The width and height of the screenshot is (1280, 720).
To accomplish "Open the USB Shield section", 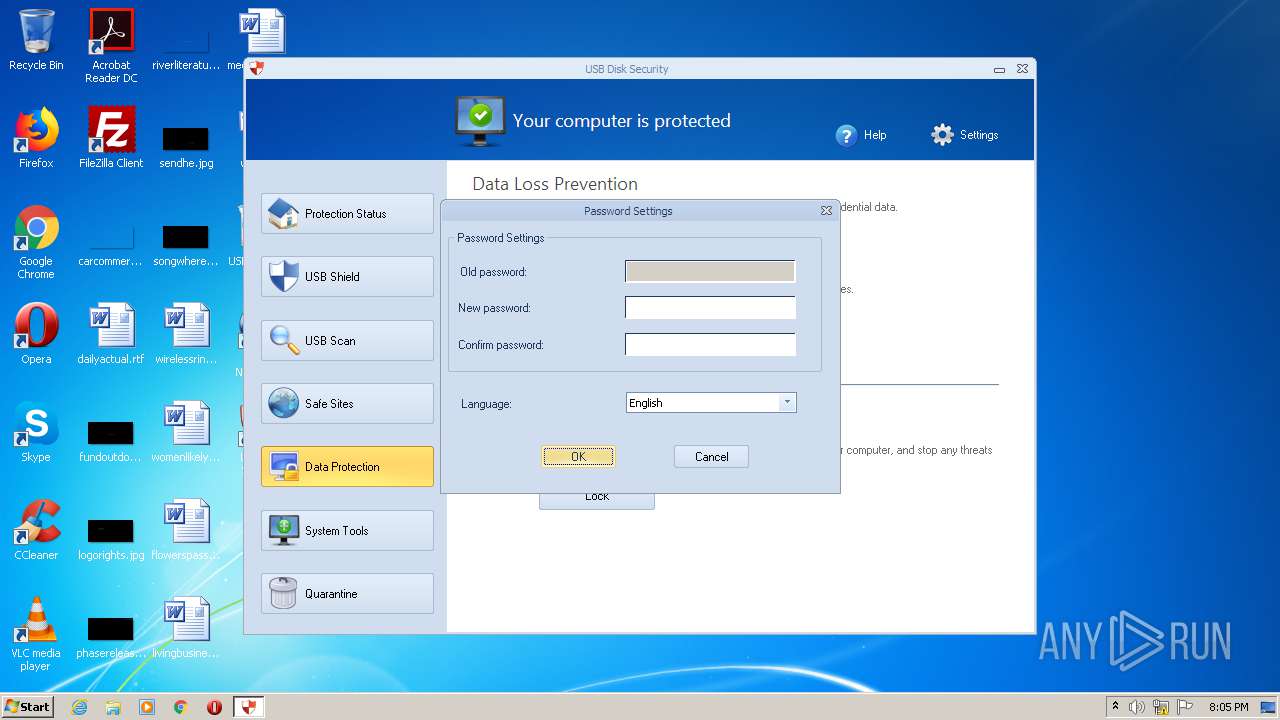I will [347, 277].
